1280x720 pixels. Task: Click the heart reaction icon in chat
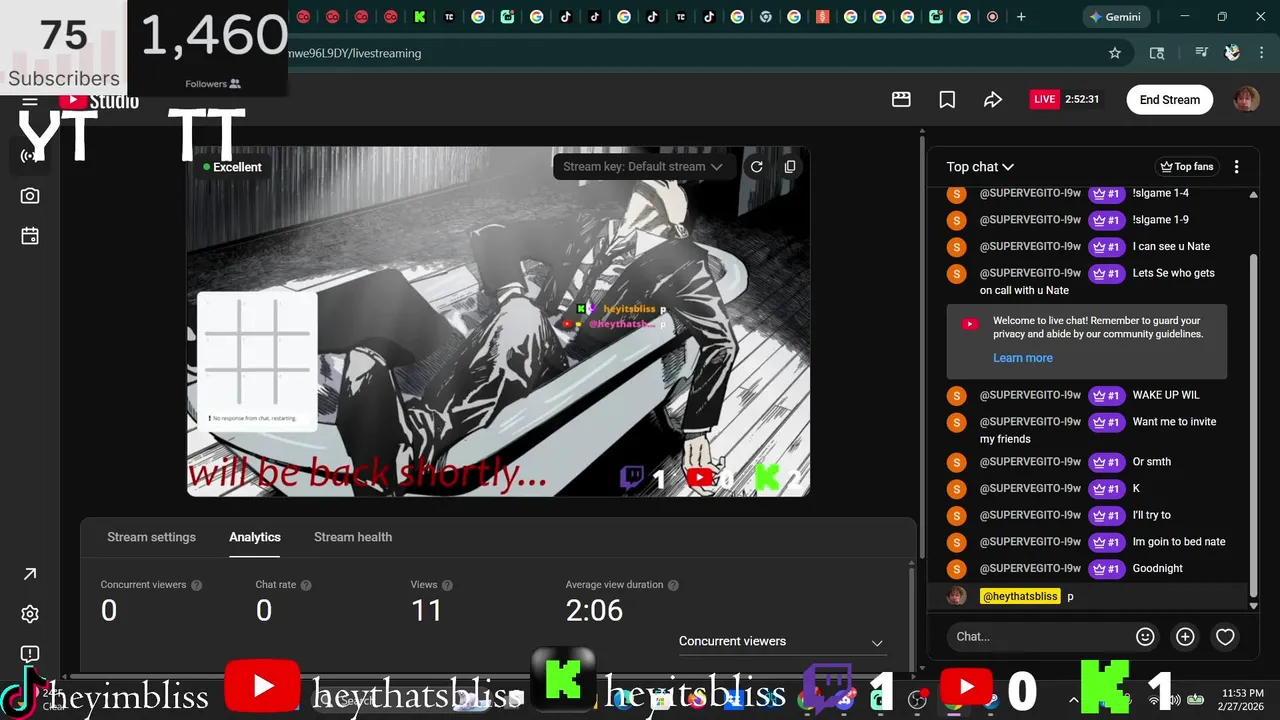[x=1225, y=636]
